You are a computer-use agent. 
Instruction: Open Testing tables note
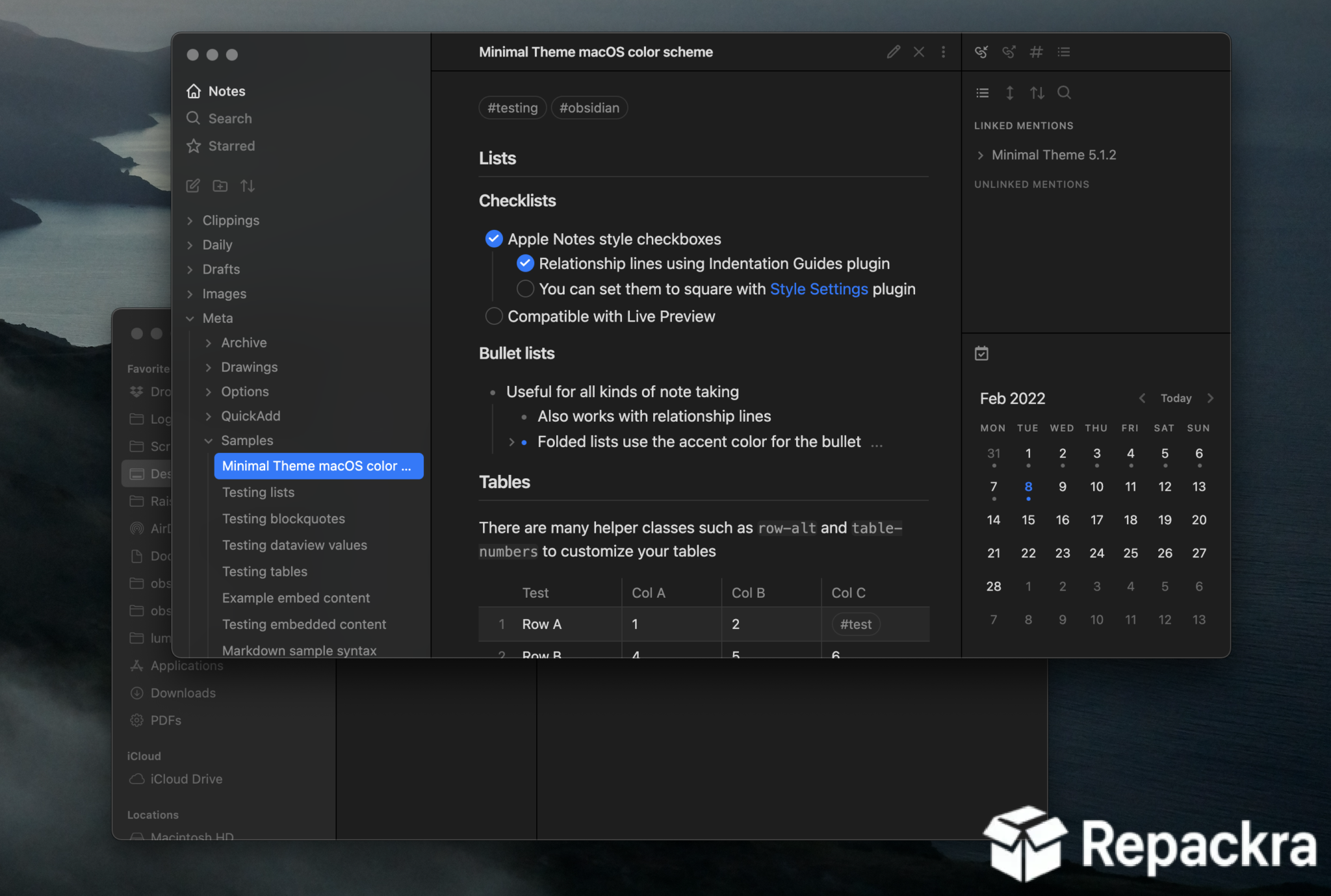click(265, 572)
